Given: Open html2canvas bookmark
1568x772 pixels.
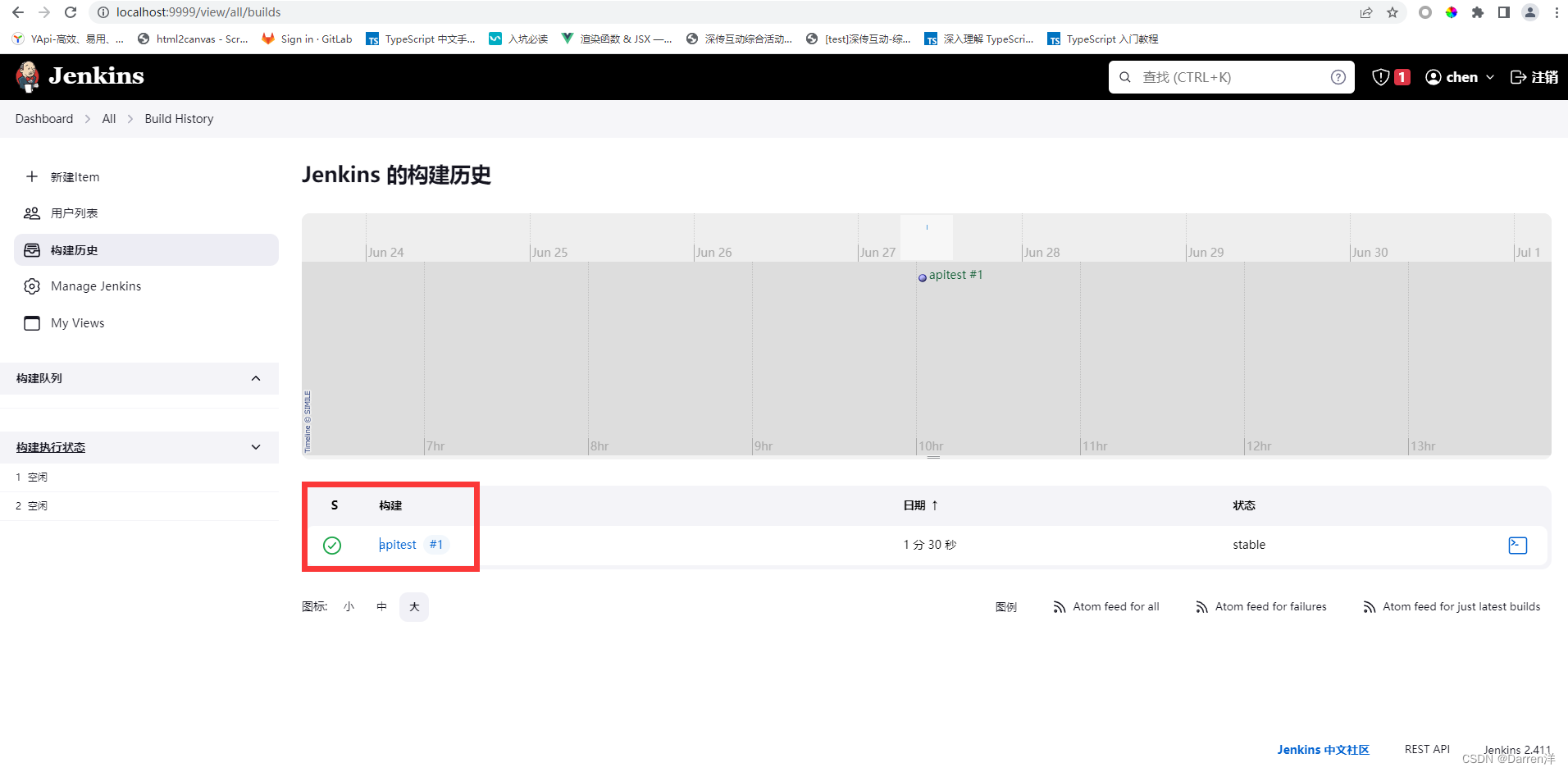Looking at the screenshot, I should click(193, 39).
